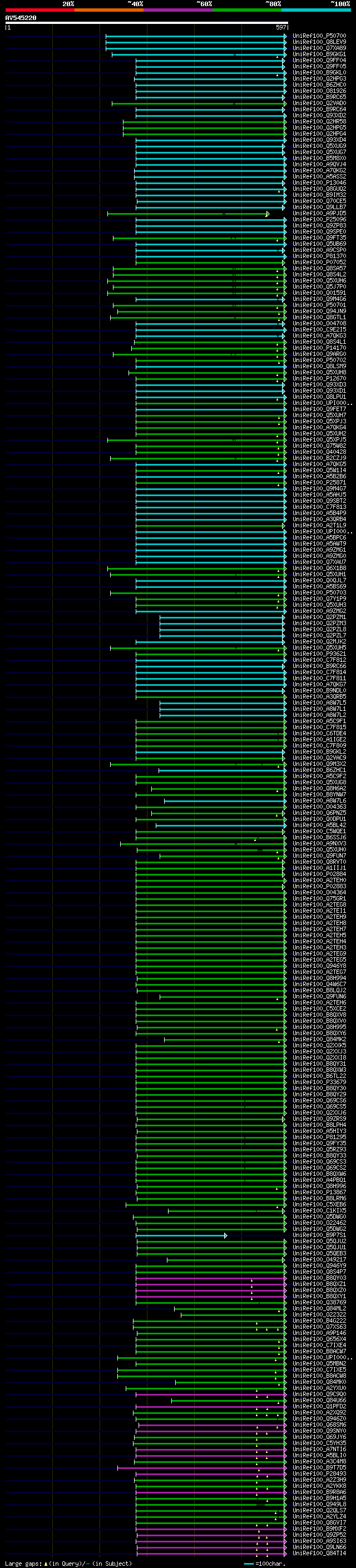Open hit UniRef100_Q7XA89
The height and width of the screenshot is (1568, 356).
tap(319, 48)
